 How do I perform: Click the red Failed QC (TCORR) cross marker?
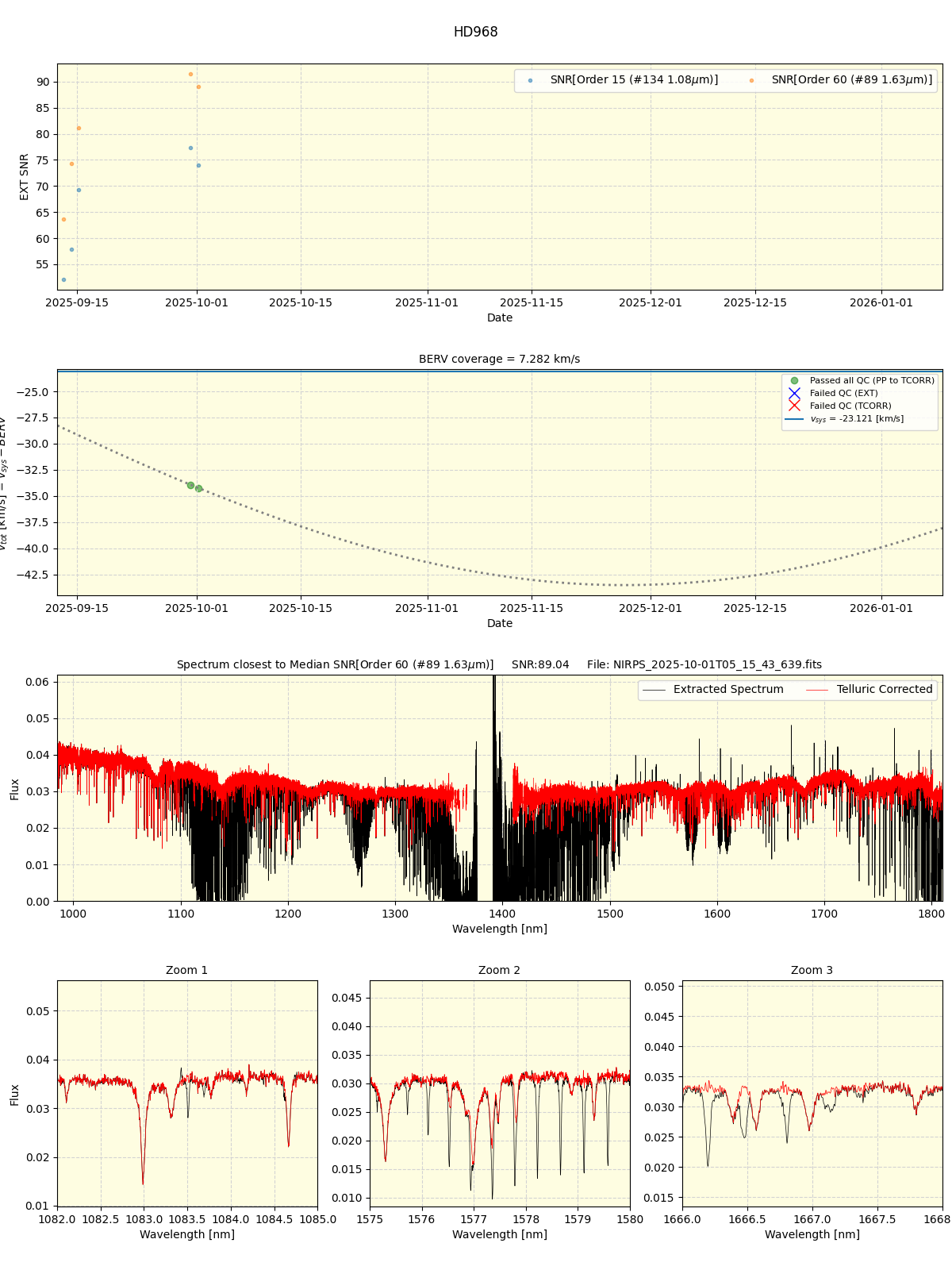tap(794, 406)
